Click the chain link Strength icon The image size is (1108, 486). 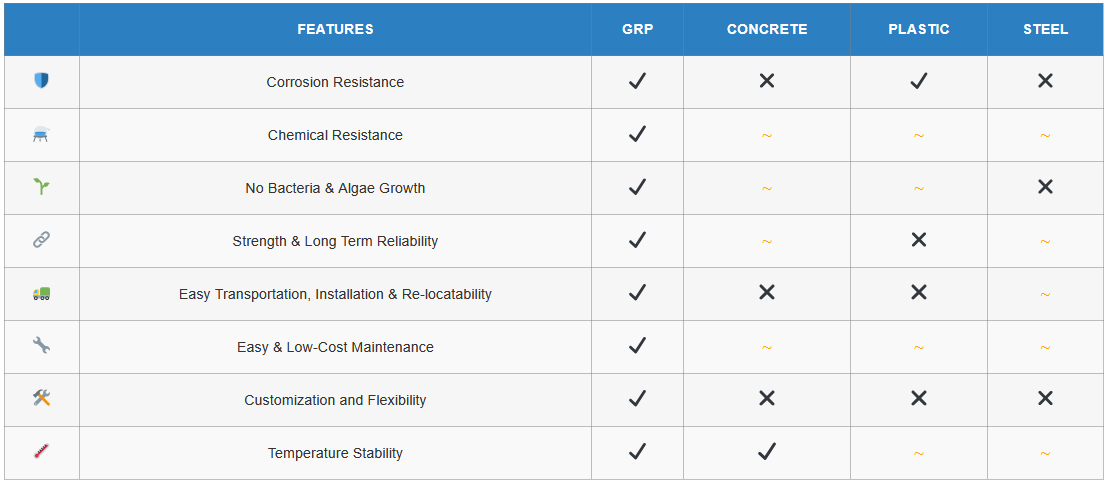(x=41, y=240)
